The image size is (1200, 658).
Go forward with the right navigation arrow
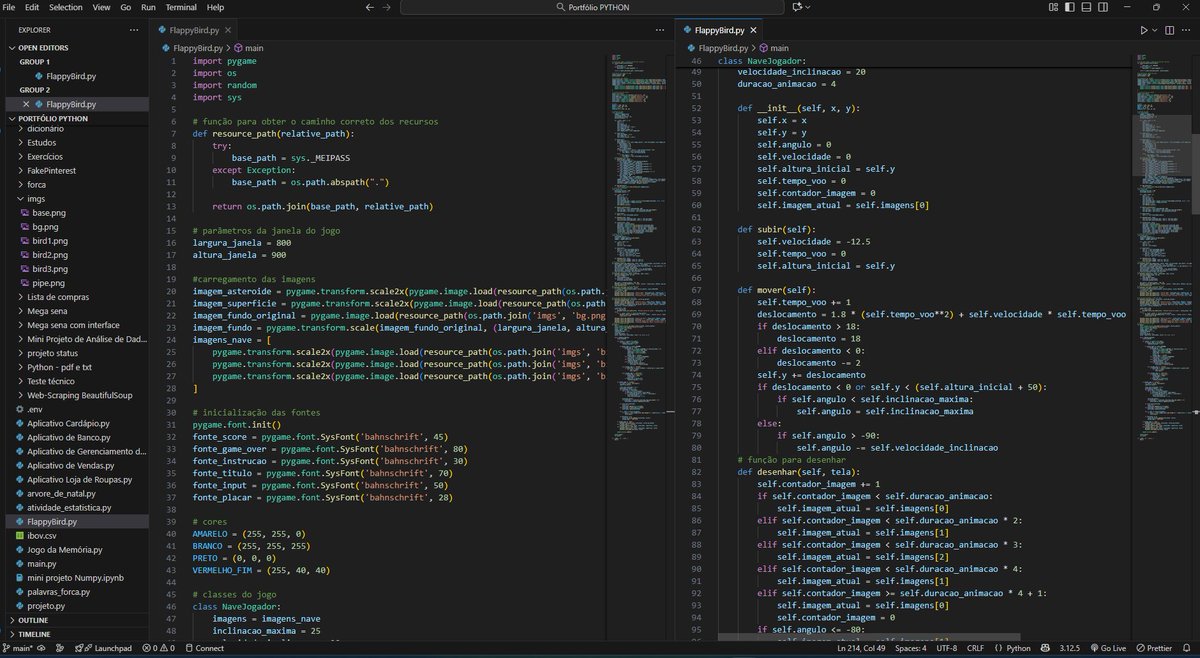point(387,7)
